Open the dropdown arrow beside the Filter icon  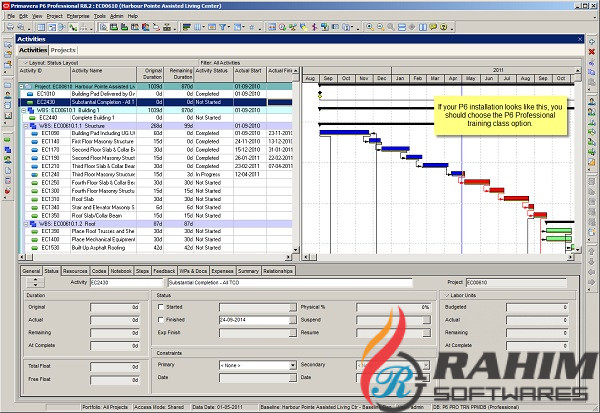click(x=229, y=27)
